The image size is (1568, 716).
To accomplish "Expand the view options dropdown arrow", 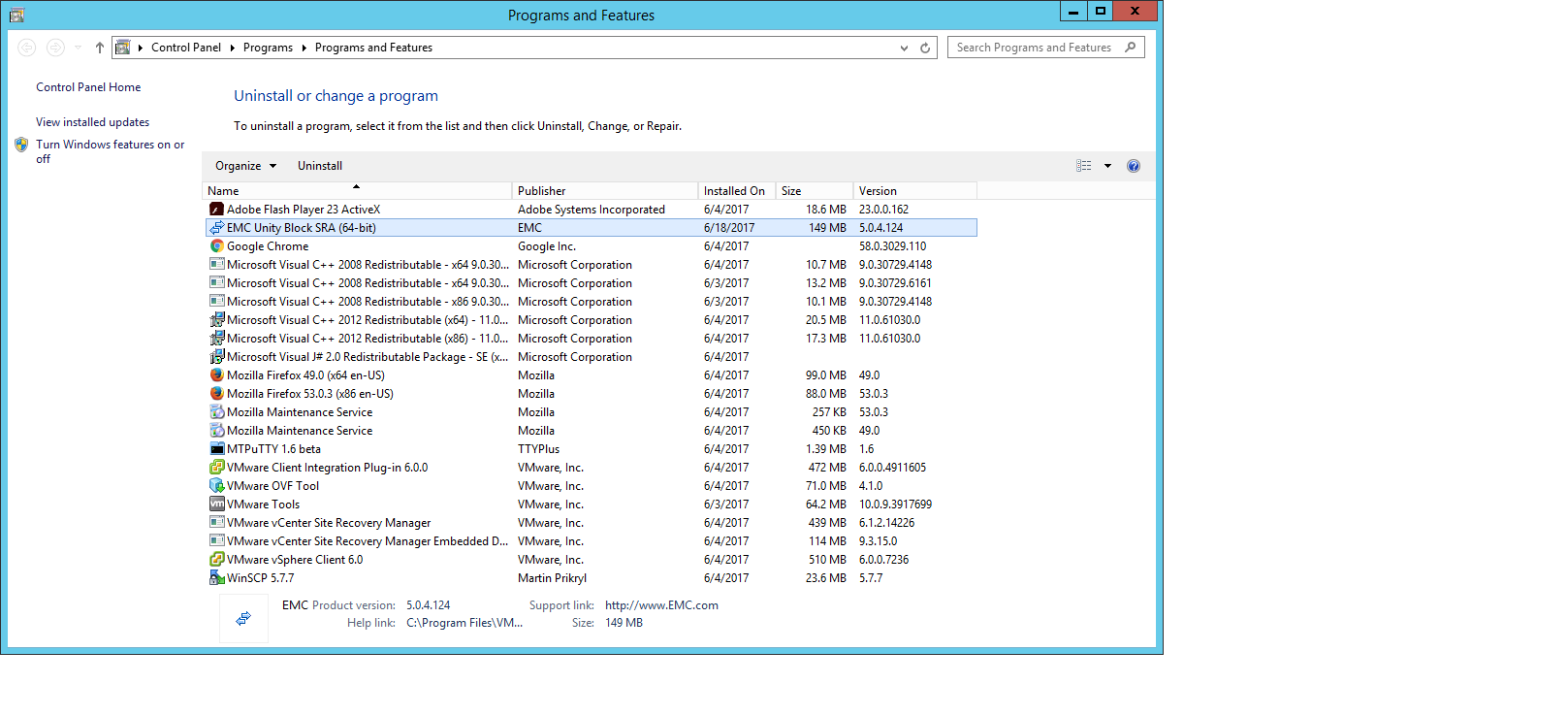I will pos(1107,166).
